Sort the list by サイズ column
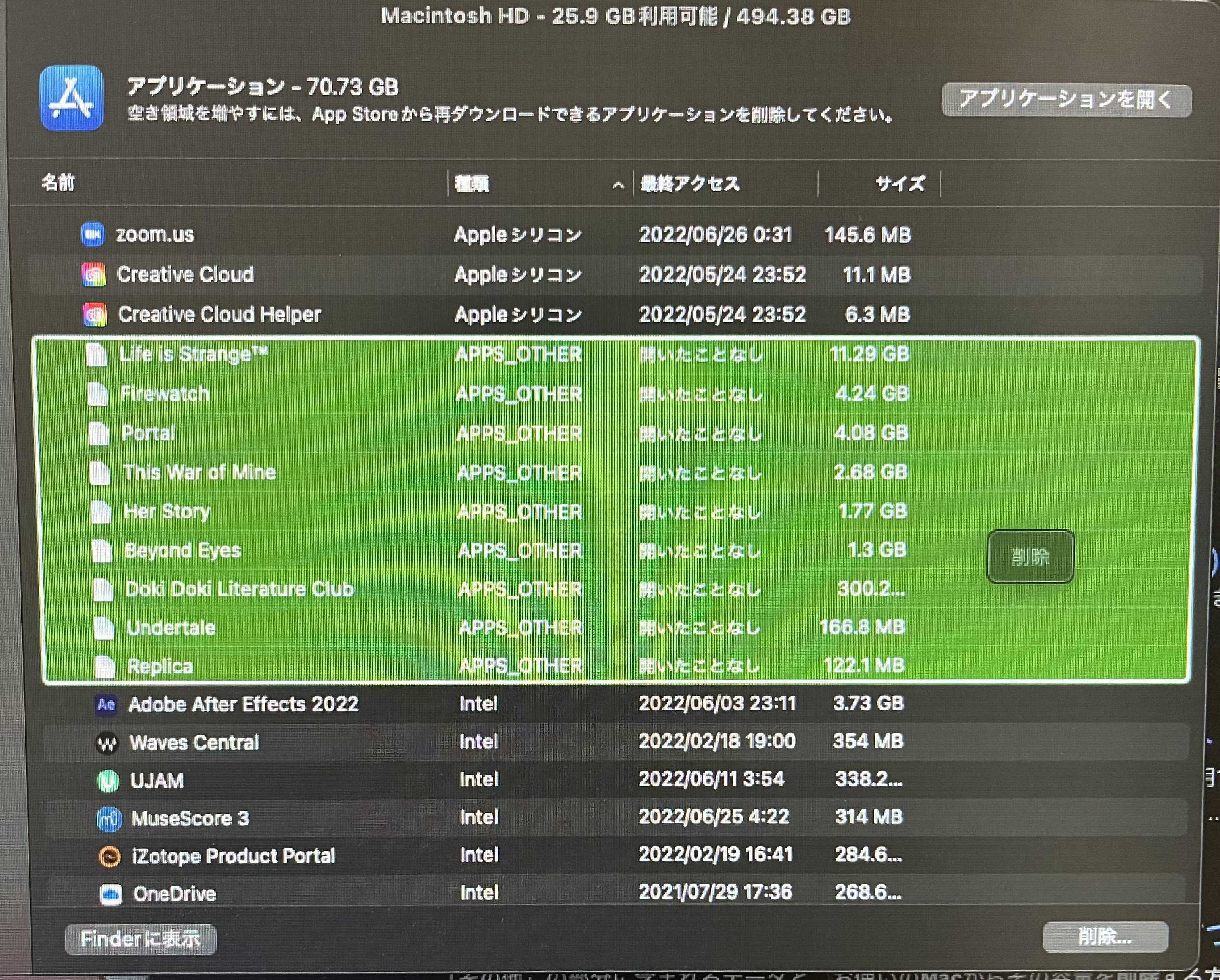Viewport: 1220px width, 980px height. click(x=900, y=183)
